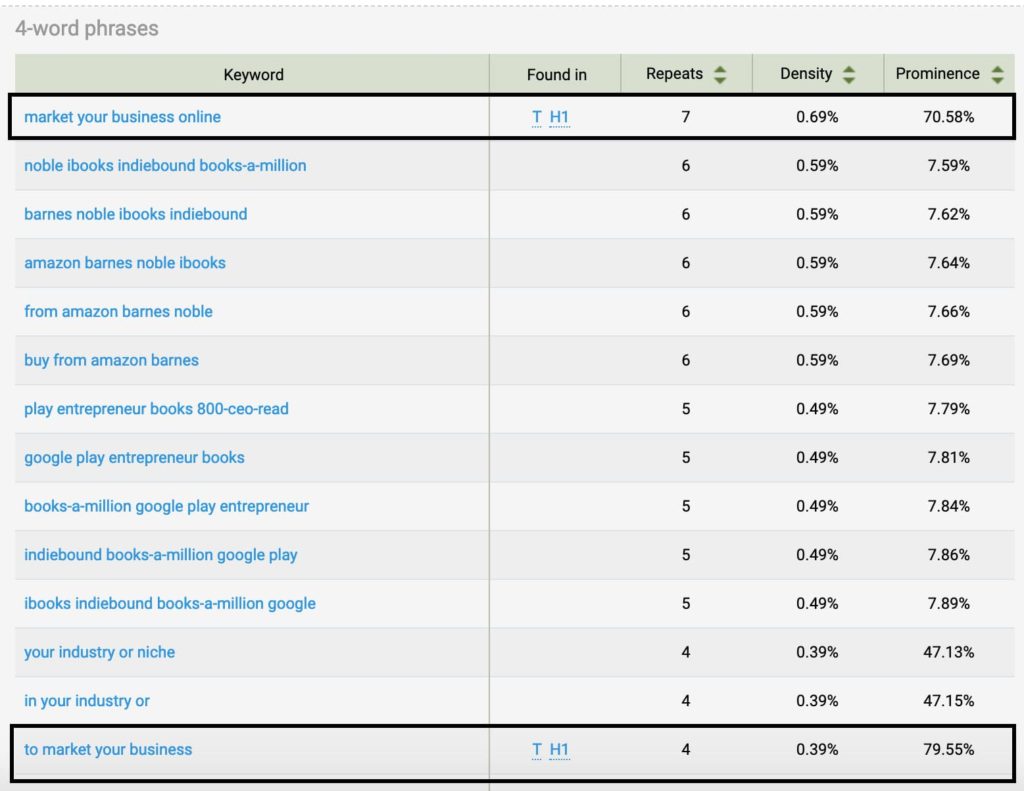
Task: Select prominence value 7.59%
Action: [948, 165]
